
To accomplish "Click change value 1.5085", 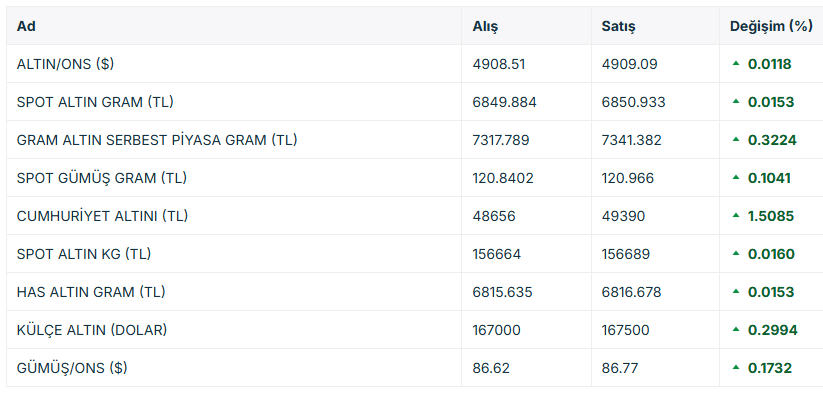I will (x=771, y=216).
